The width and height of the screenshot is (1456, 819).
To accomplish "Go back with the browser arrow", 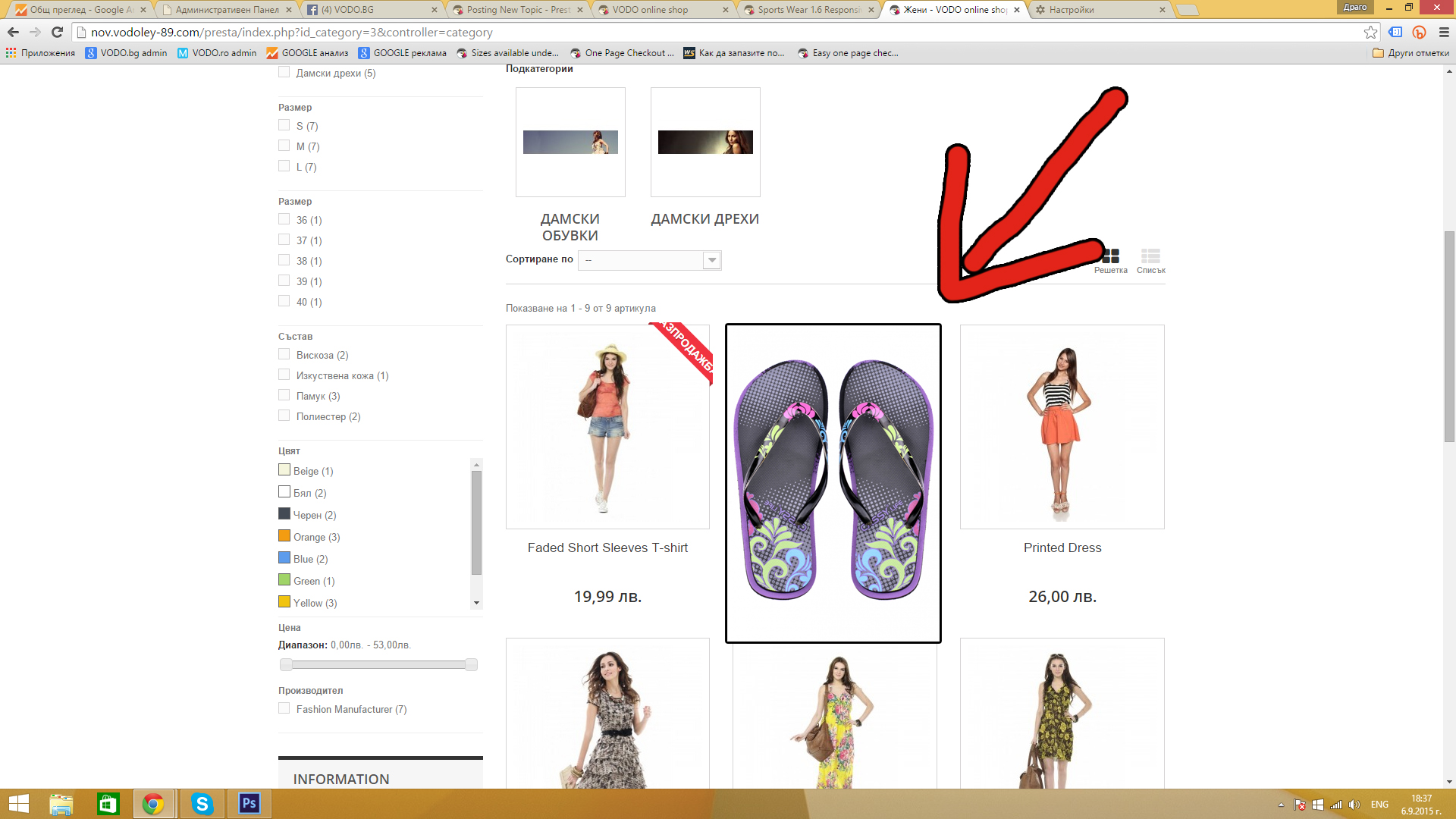I will 13,32.
